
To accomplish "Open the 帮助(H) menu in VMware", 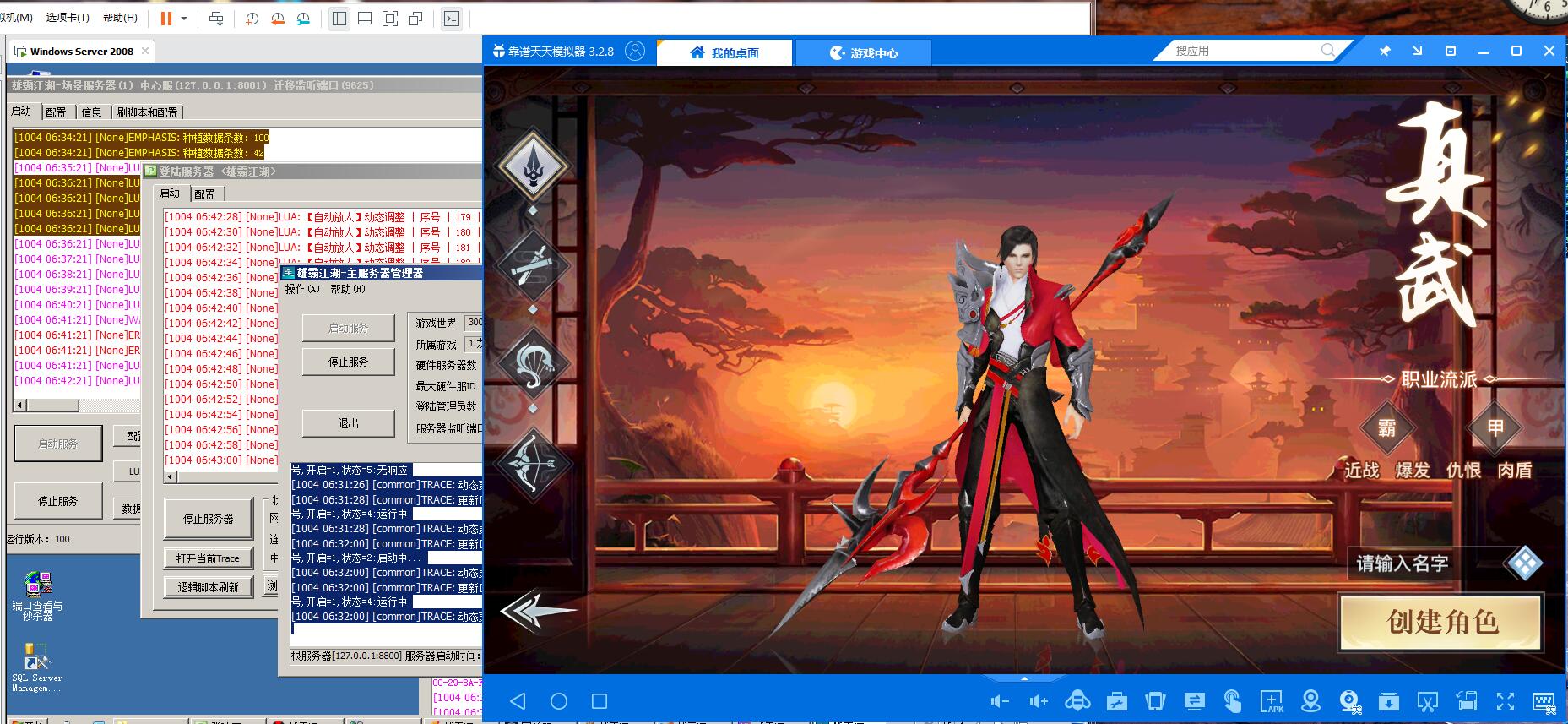I will tap(120, 18).
